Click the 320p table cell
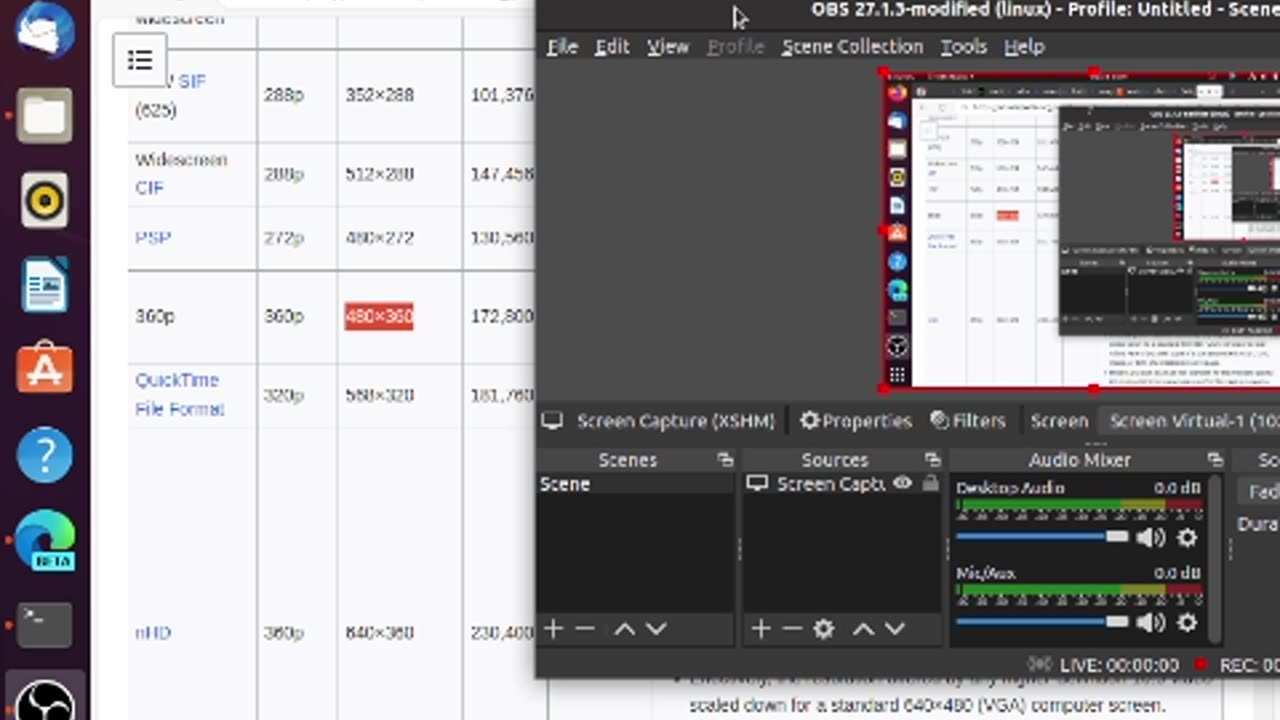The image size is (1280, 720). (284, 395)
